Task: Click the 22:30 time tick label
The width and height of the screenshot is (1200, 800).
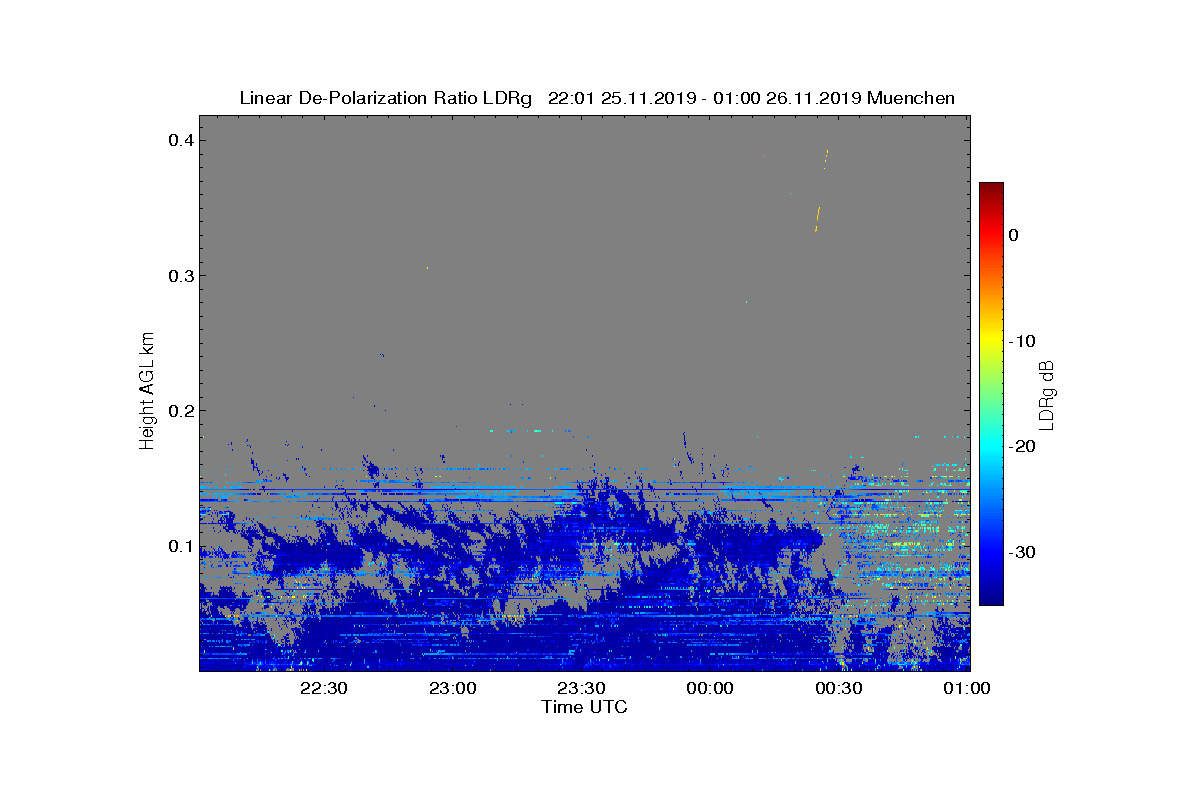Action: 324,688
